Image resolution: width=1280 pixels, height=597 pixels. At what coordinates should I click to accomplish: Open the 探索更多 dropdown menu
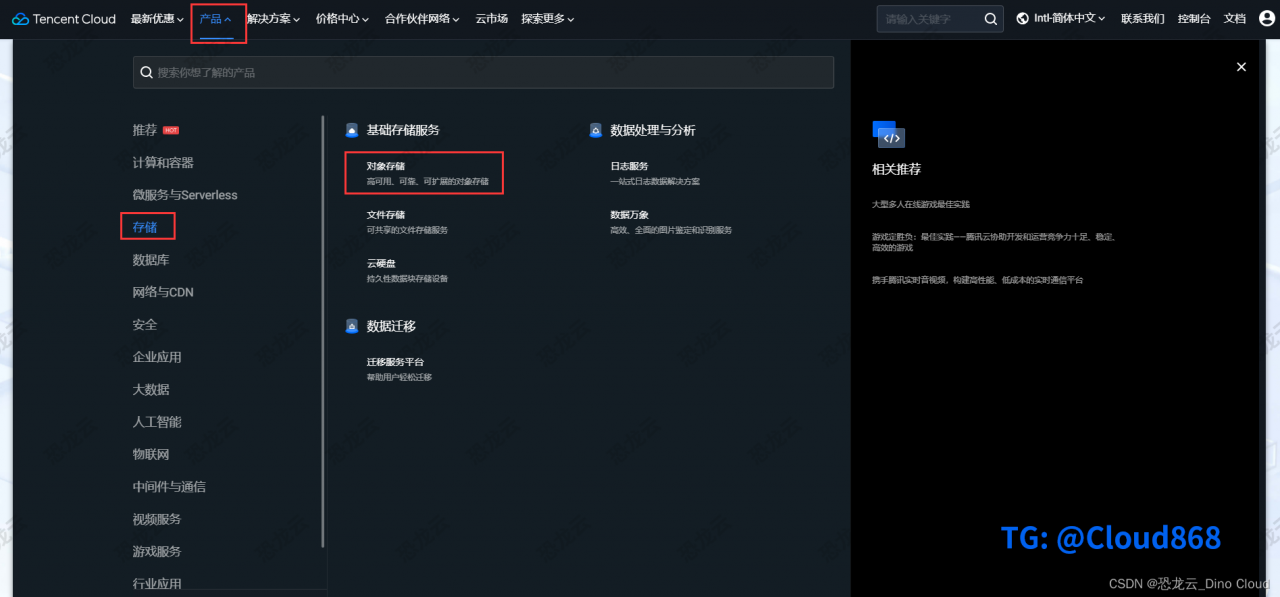(547, 18)
